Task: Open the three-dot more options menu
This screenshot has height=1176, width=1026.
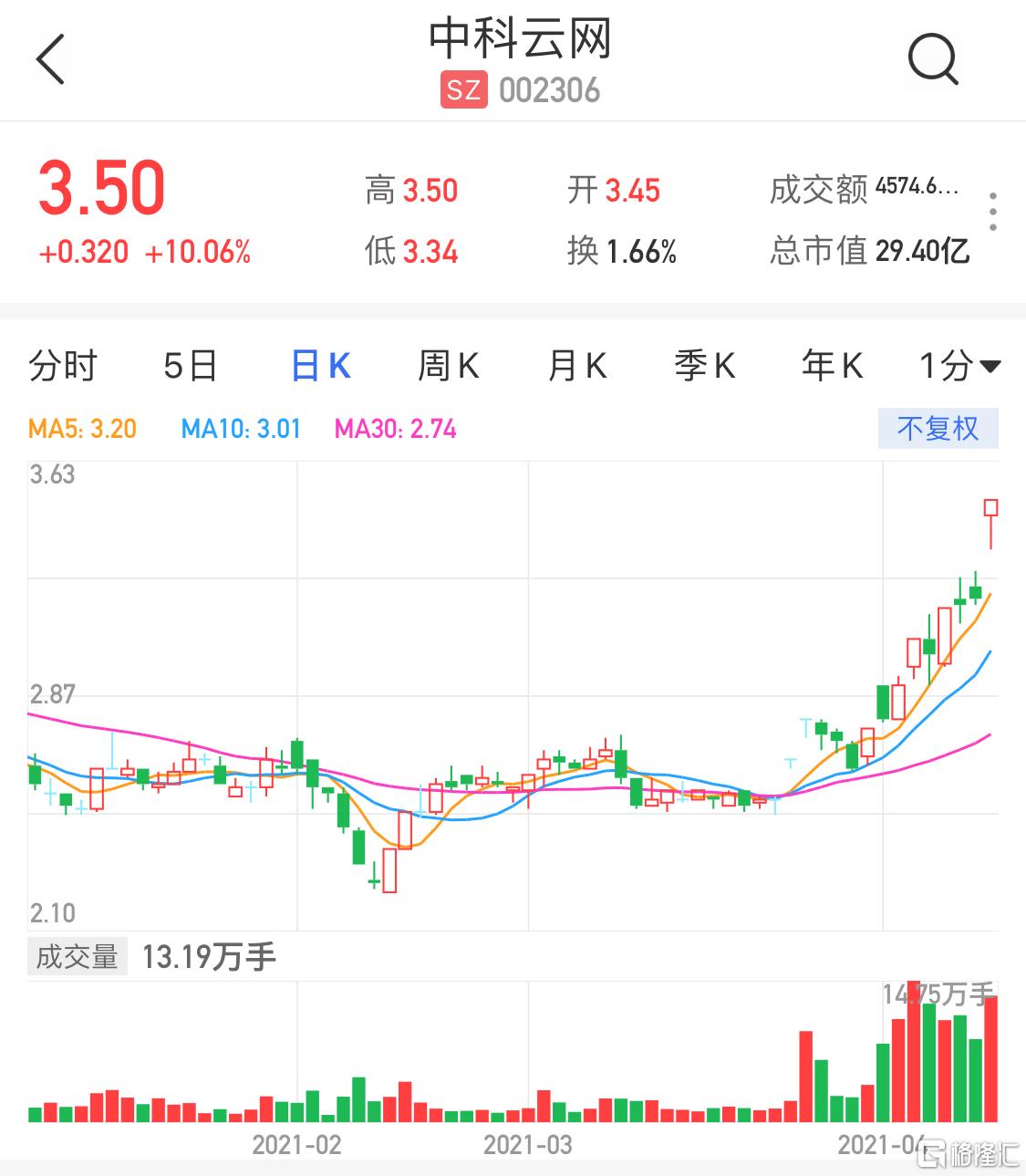Action: (x=993, y=212)
